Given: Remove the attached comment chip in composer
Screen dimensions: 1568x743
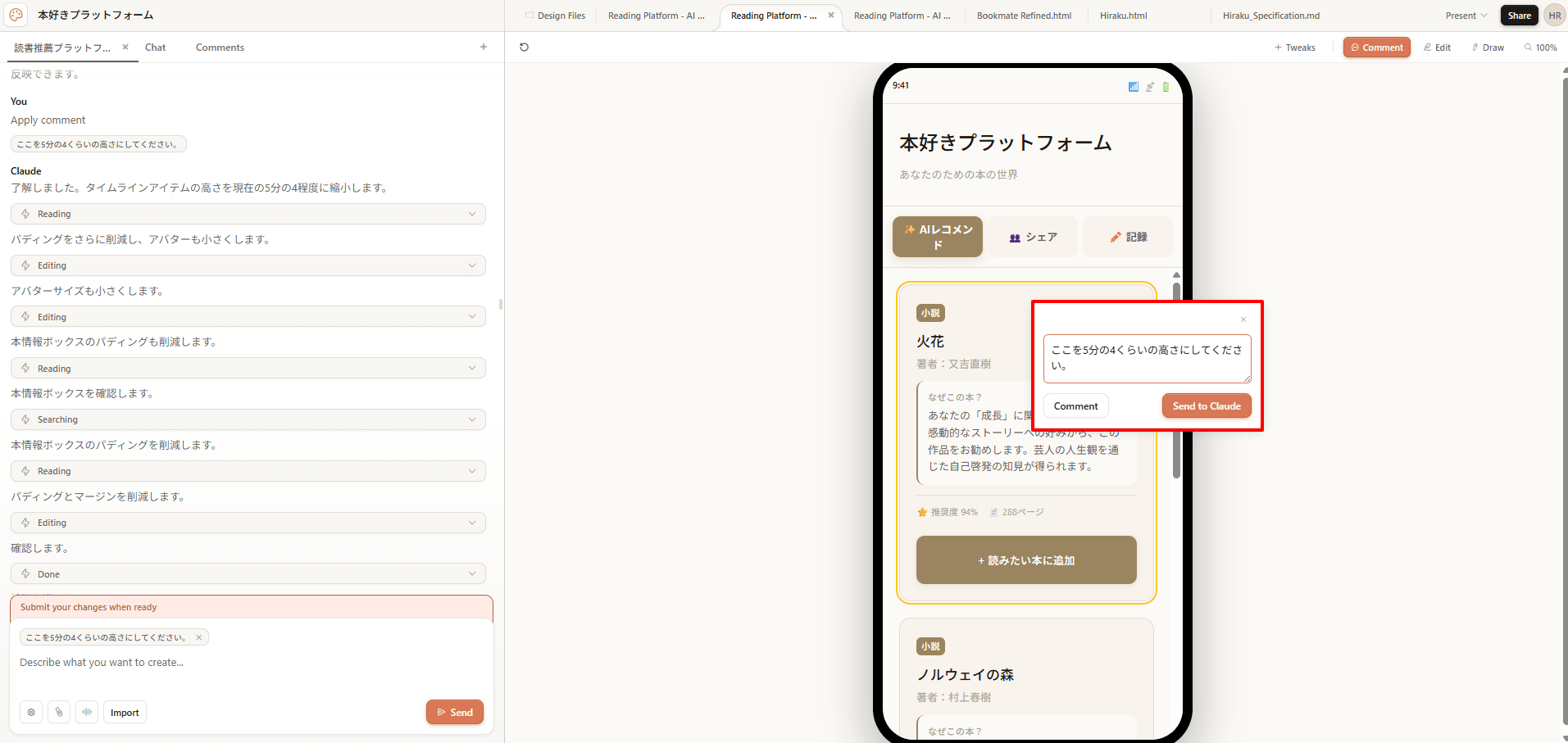Looking at the screenshot, I should coord(198,637).
